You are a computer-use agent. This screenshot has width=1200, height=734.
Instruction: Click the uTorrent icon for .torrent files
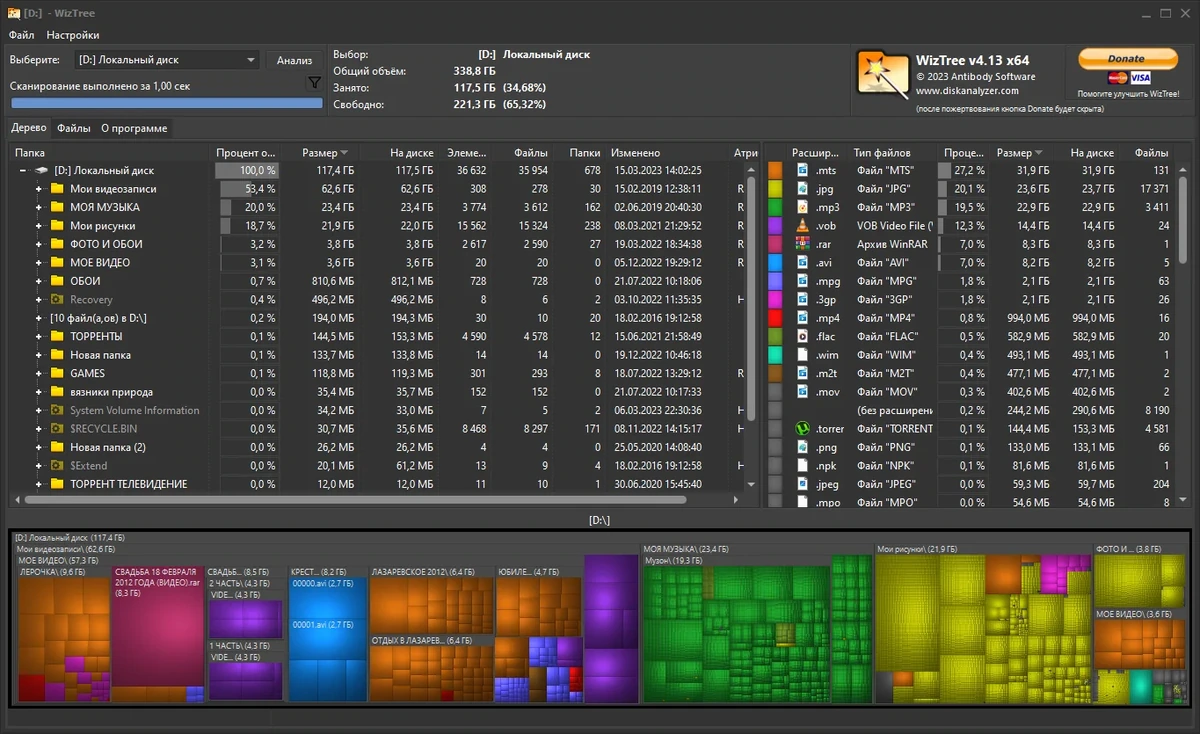coord(802,428)
